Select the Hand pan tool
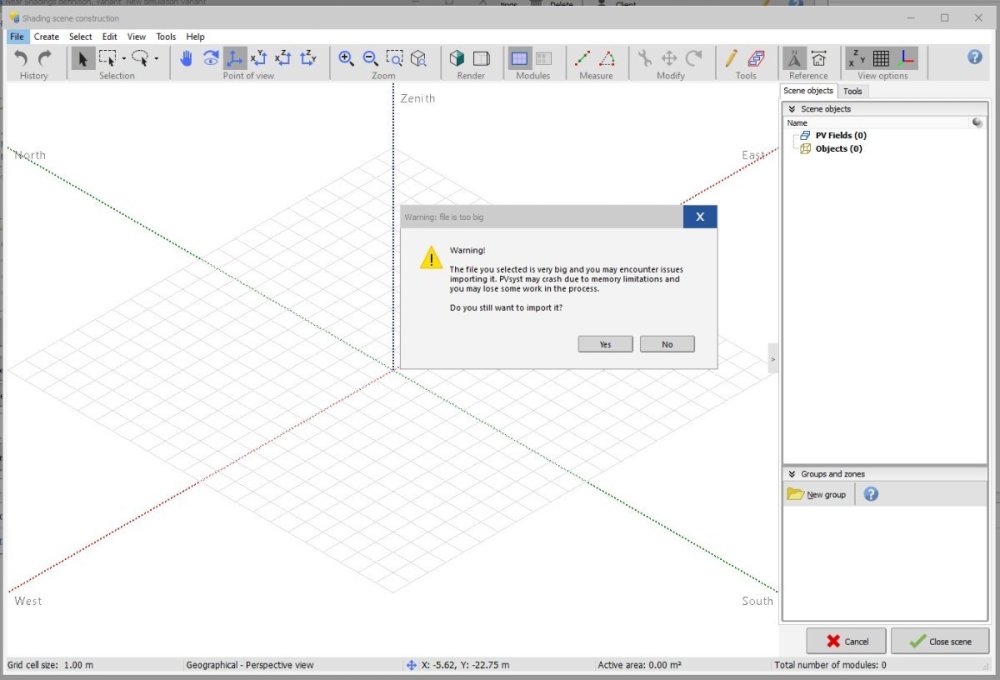The height and width of the screenshot is (680, 1000). pos(186,58)
